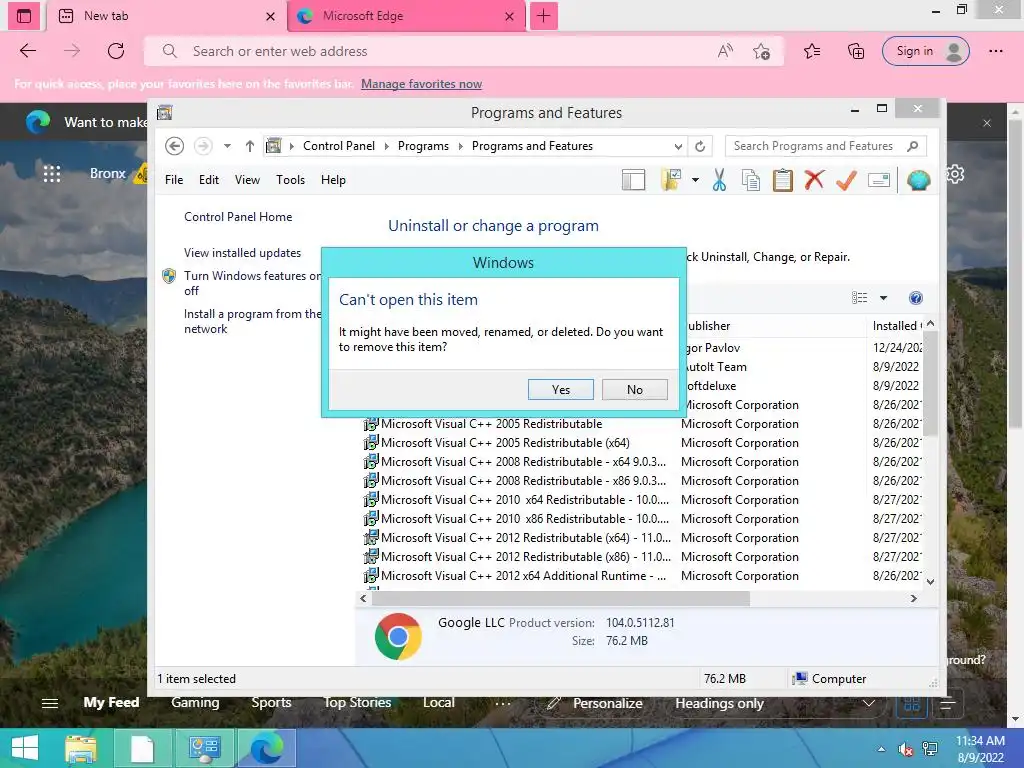Expand chevron after Programs breadcrumb

tap(460, 146)
